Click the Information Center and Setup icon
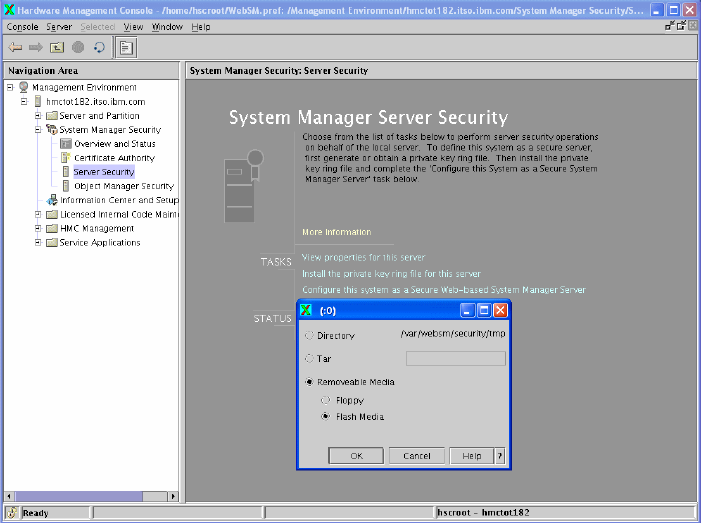The image size is (701, 523). click(52, 200)
